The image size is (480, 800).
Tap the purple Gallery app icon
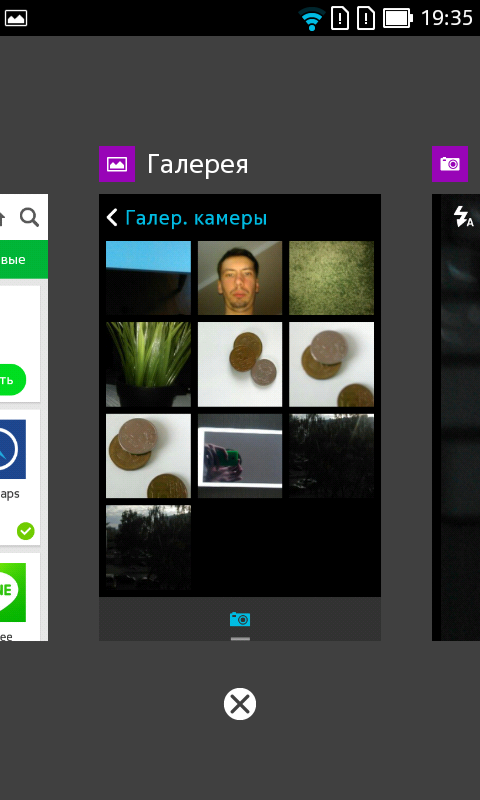pyautogui.click(x=117, y=164)
